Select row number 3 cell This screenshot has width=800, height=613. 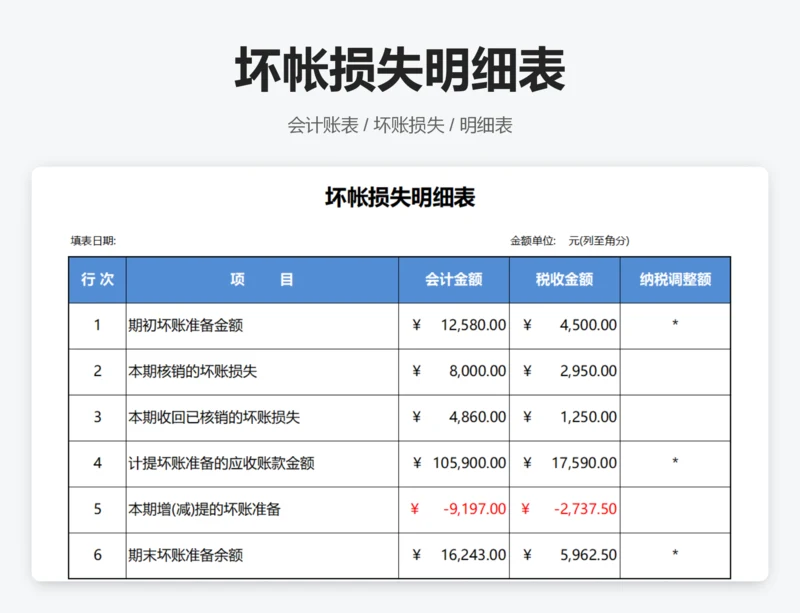(97, 418)
